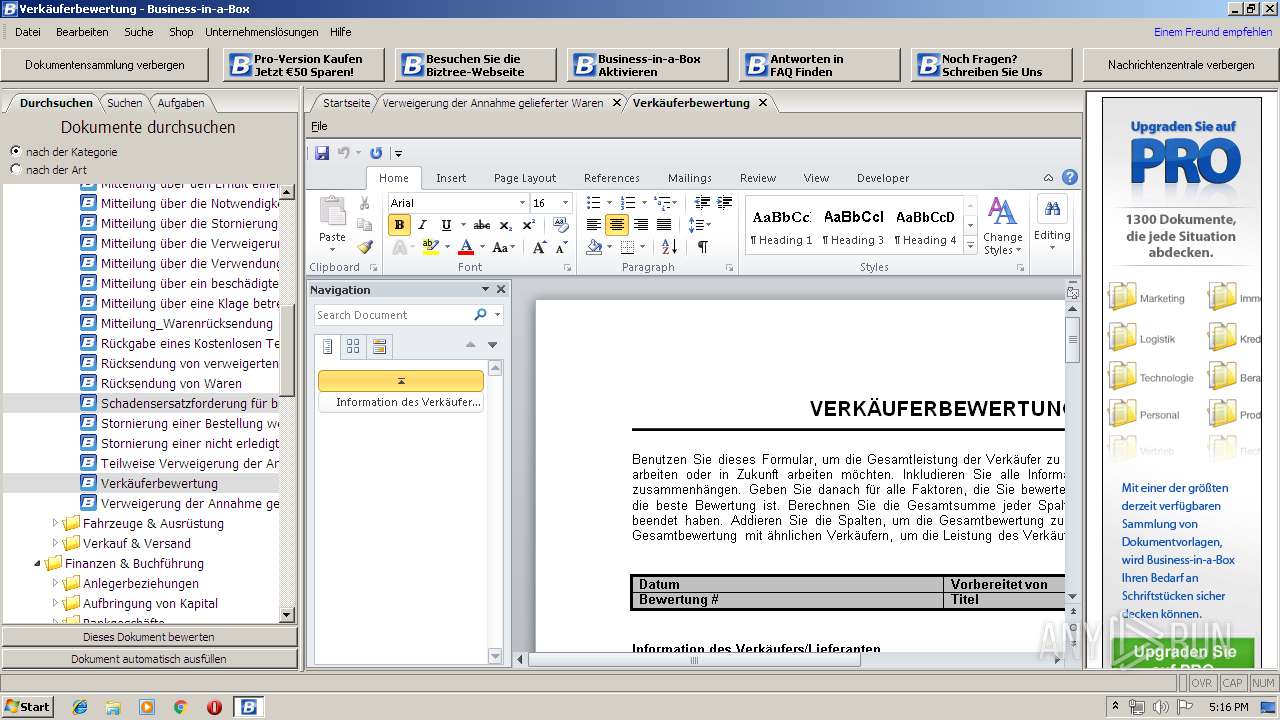1280x720 pixels.
Task: Align paragraph text left
Action: pyautogui.click(x=594, y=225)
